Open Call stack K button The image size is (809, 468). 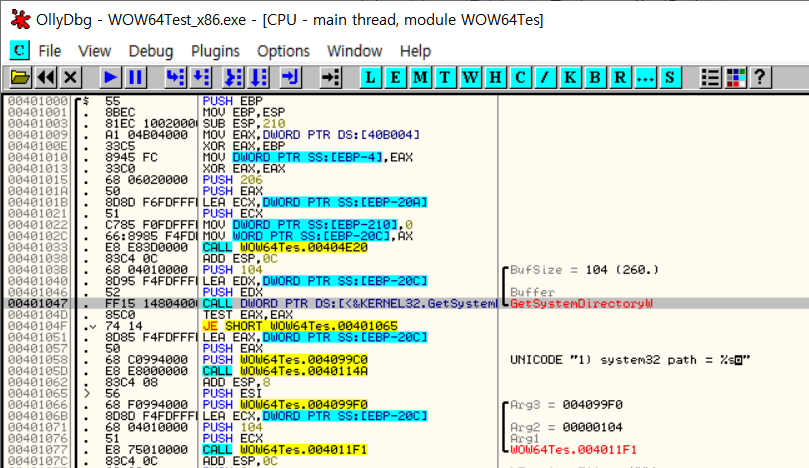[570, 77]
